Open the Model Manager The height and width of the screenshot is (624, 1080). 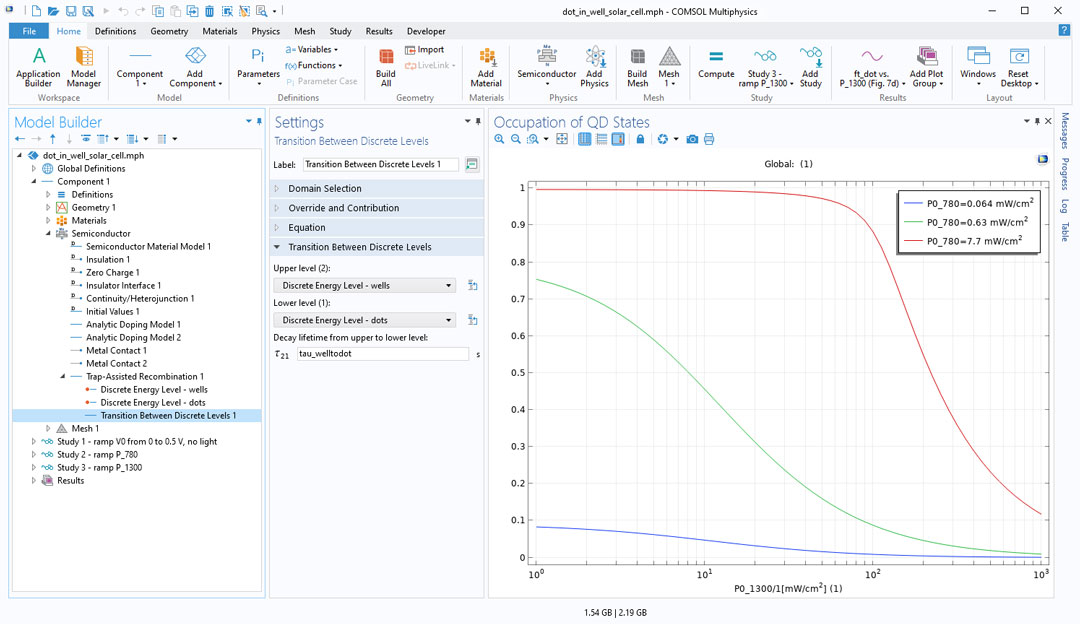coord(84,66)
